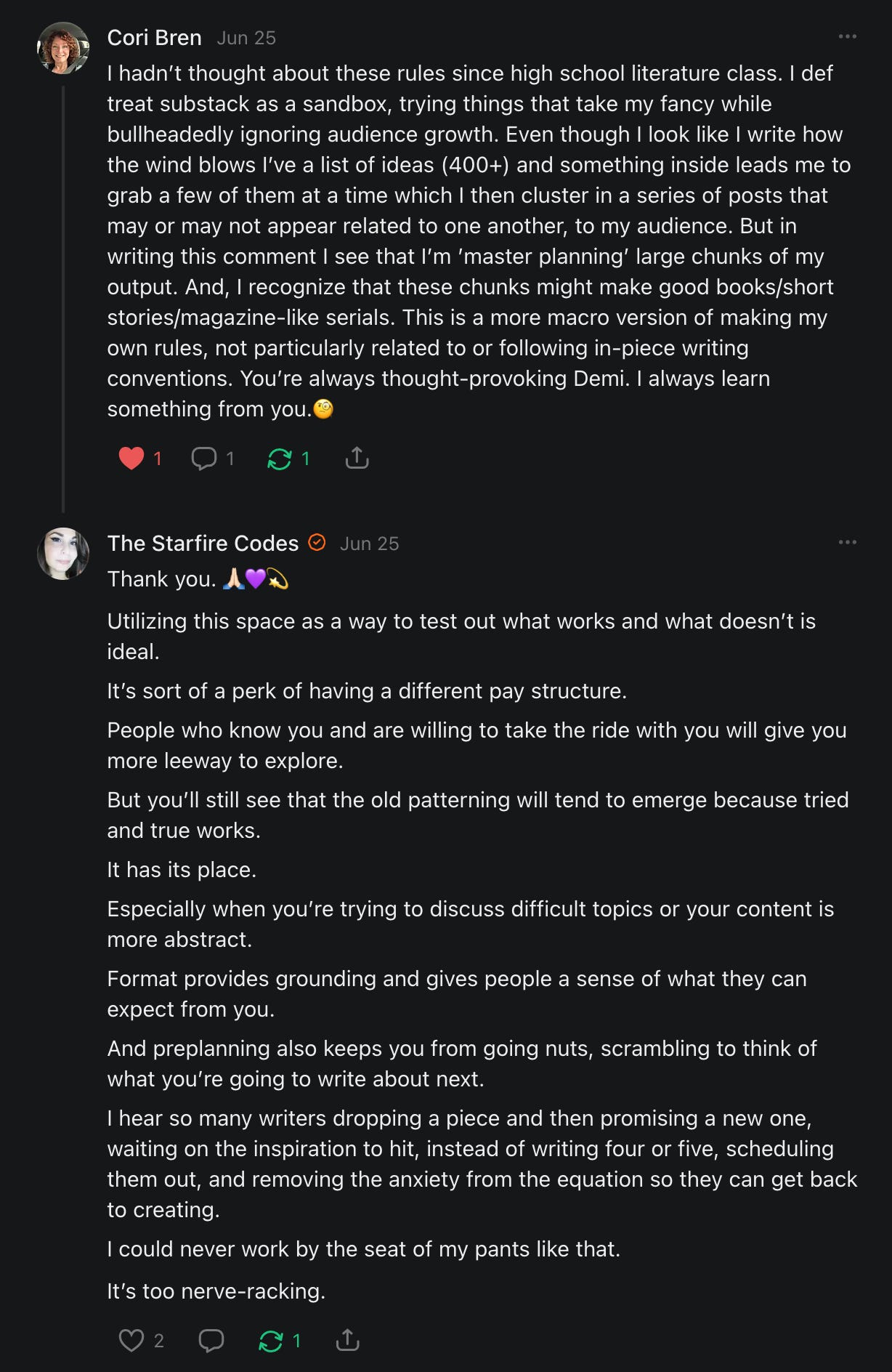This screenshot has height=1372, width=892.
Task: Share Cori Bren's comment
Action: [x=357, y=458]
